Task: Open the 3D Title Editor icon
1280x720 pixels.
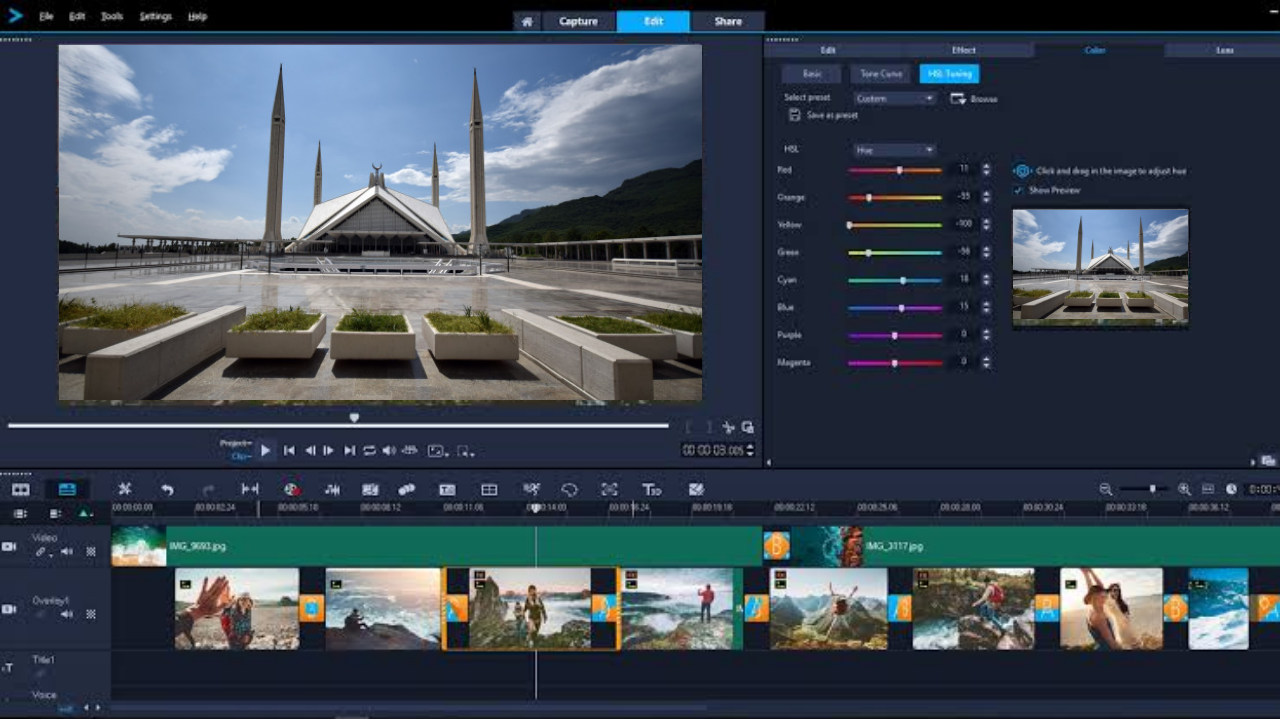Action: [x=651, y=489]
